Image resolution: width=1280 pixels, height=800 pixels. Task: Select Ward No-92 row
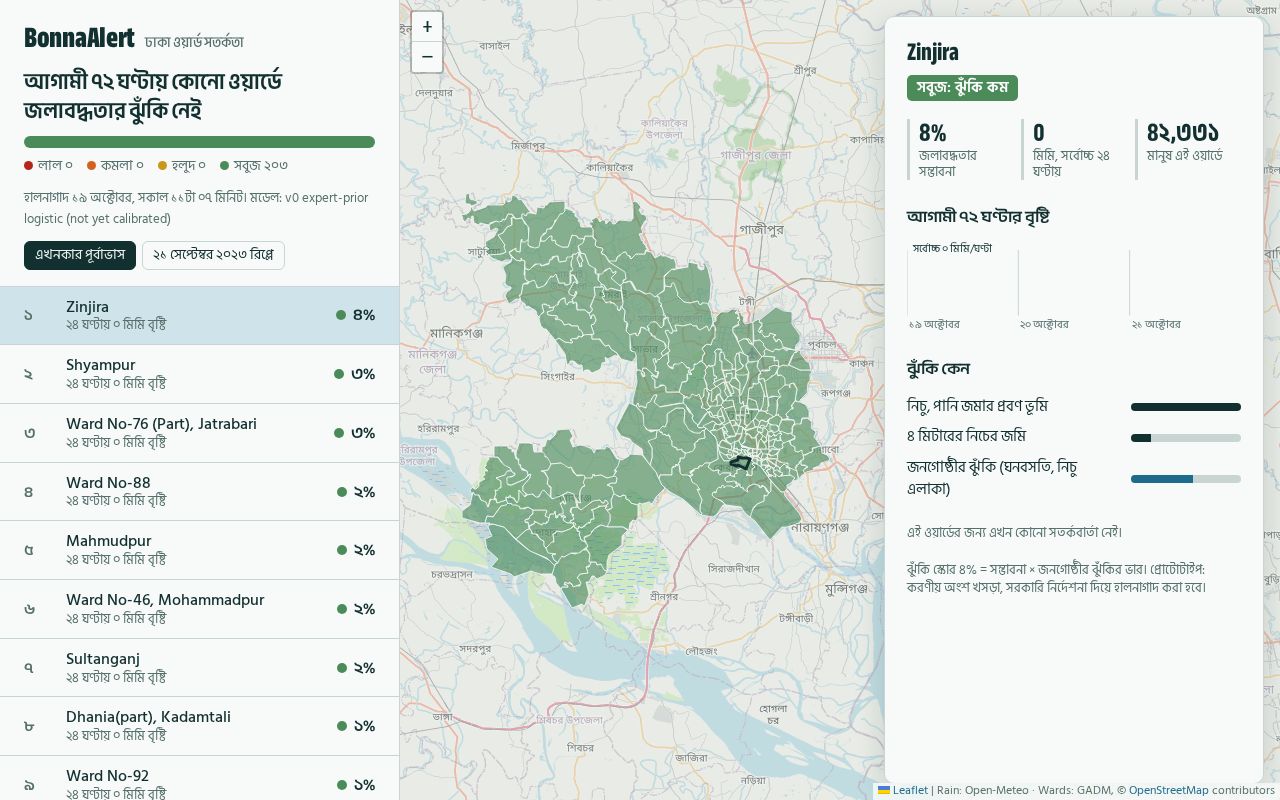click(200, 779)
